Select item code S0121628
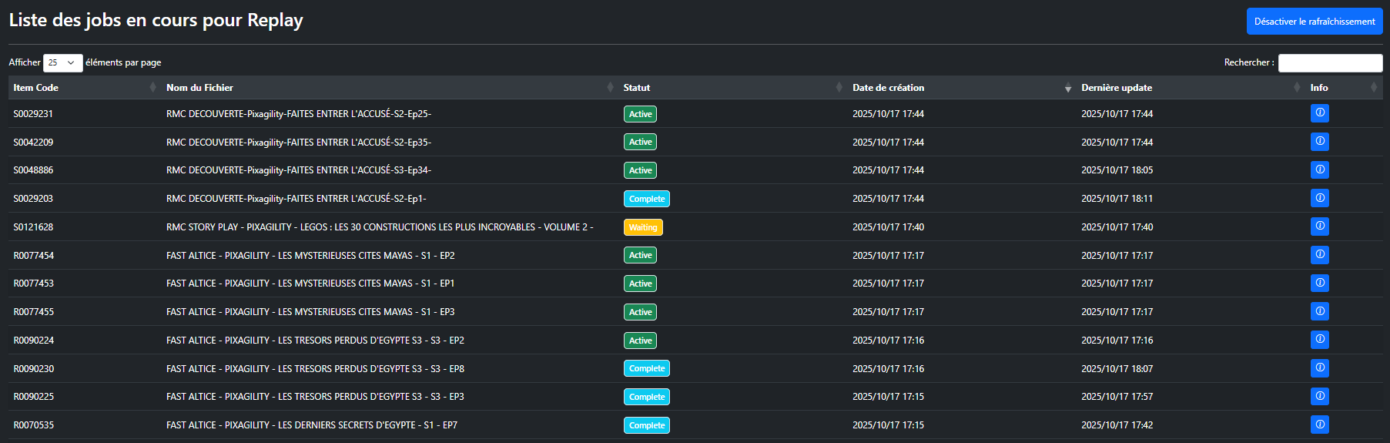Screen dimensions: 1390x443 [x=33, y=227]
